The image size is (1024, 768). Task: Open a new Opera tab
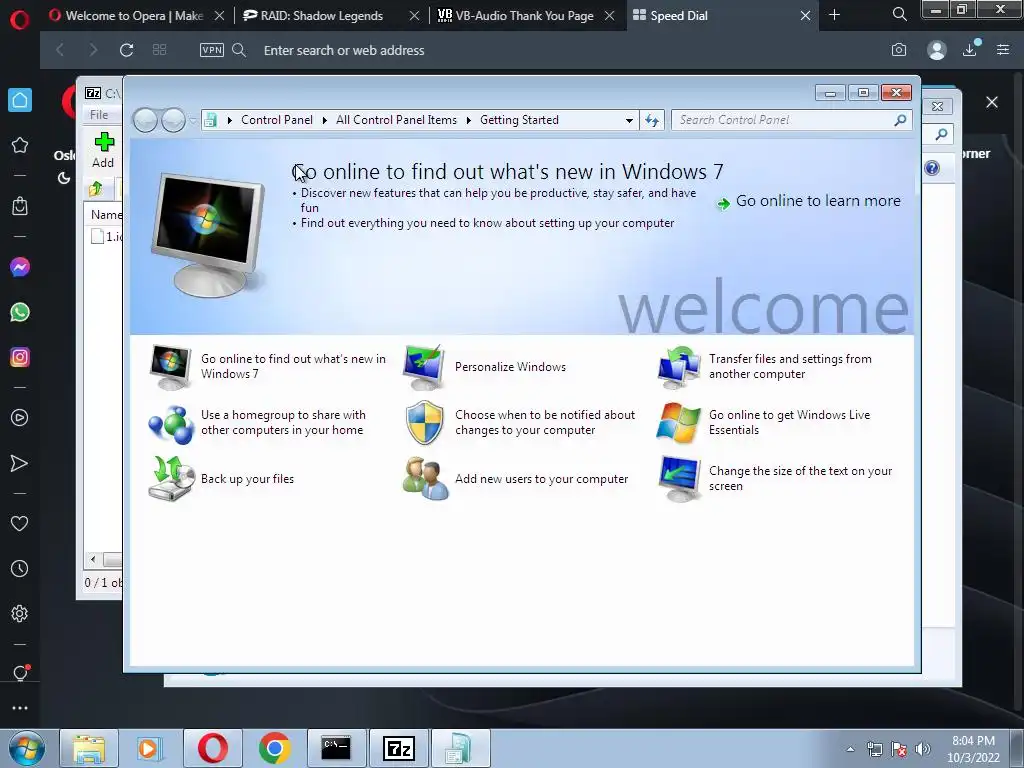coord(834,14)
